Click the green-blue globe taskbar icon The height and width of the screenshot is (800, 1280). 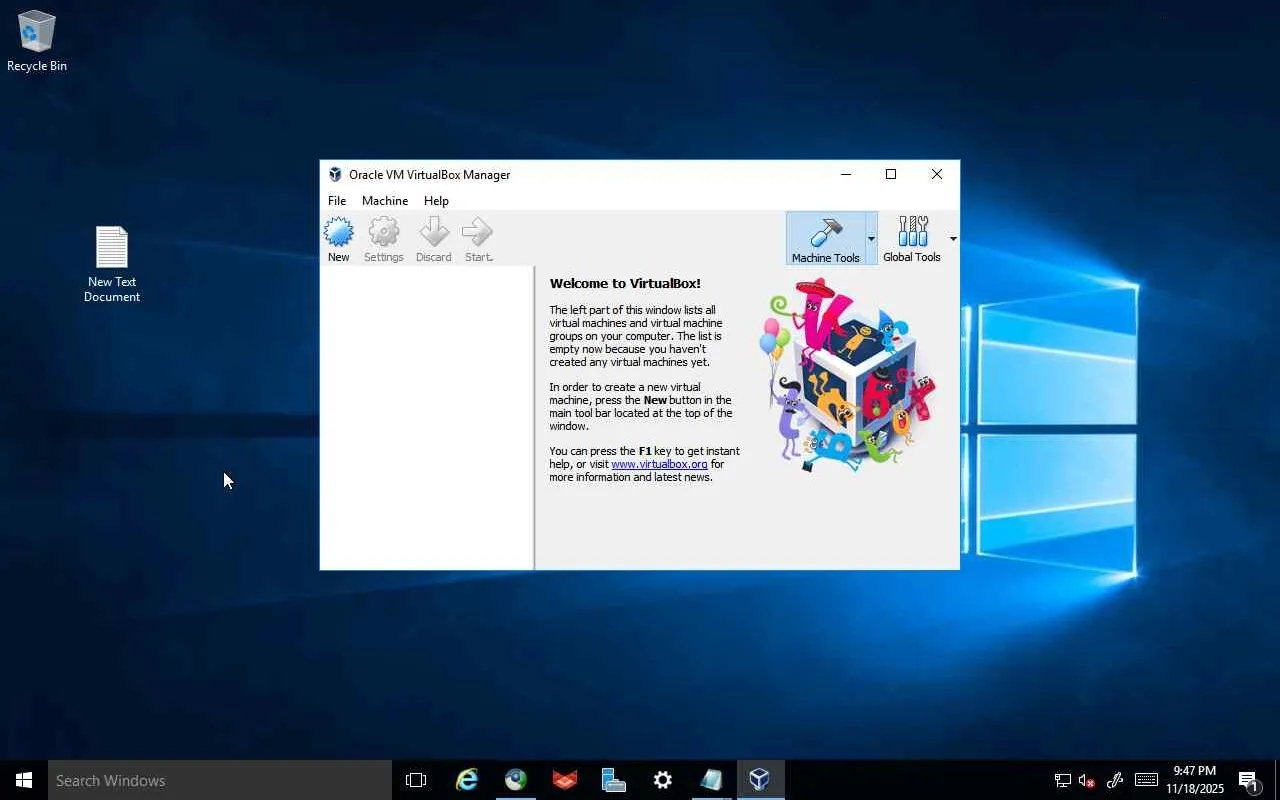click(516, 780)
